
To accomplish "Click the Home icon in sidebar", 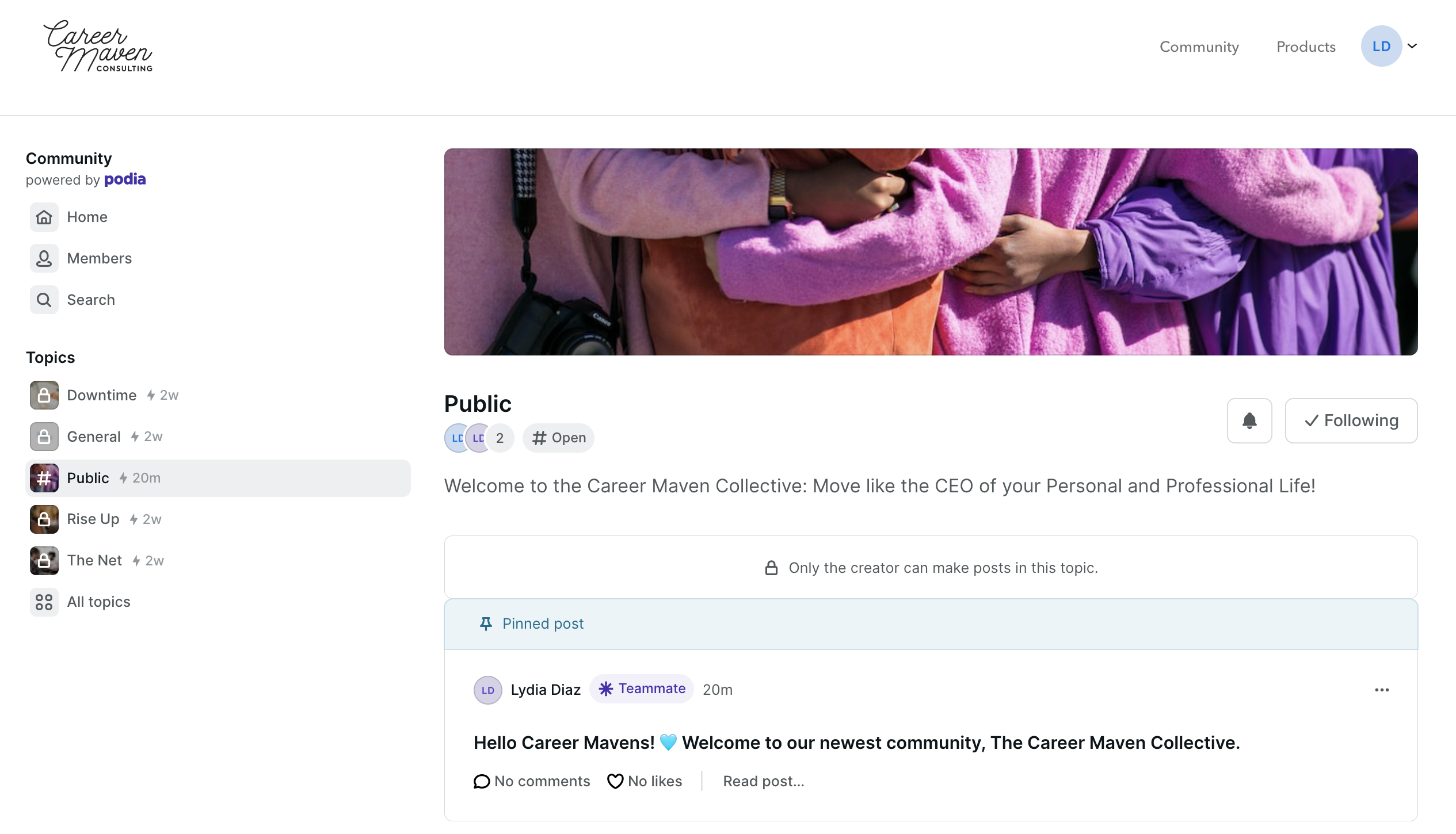I will pos(44,217).
